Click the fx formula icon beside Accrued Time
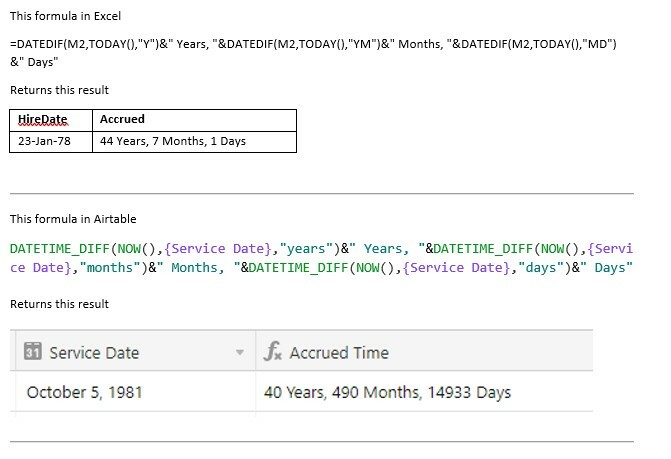This screenshot has width=671, height=459. click(x=273, y=351)
